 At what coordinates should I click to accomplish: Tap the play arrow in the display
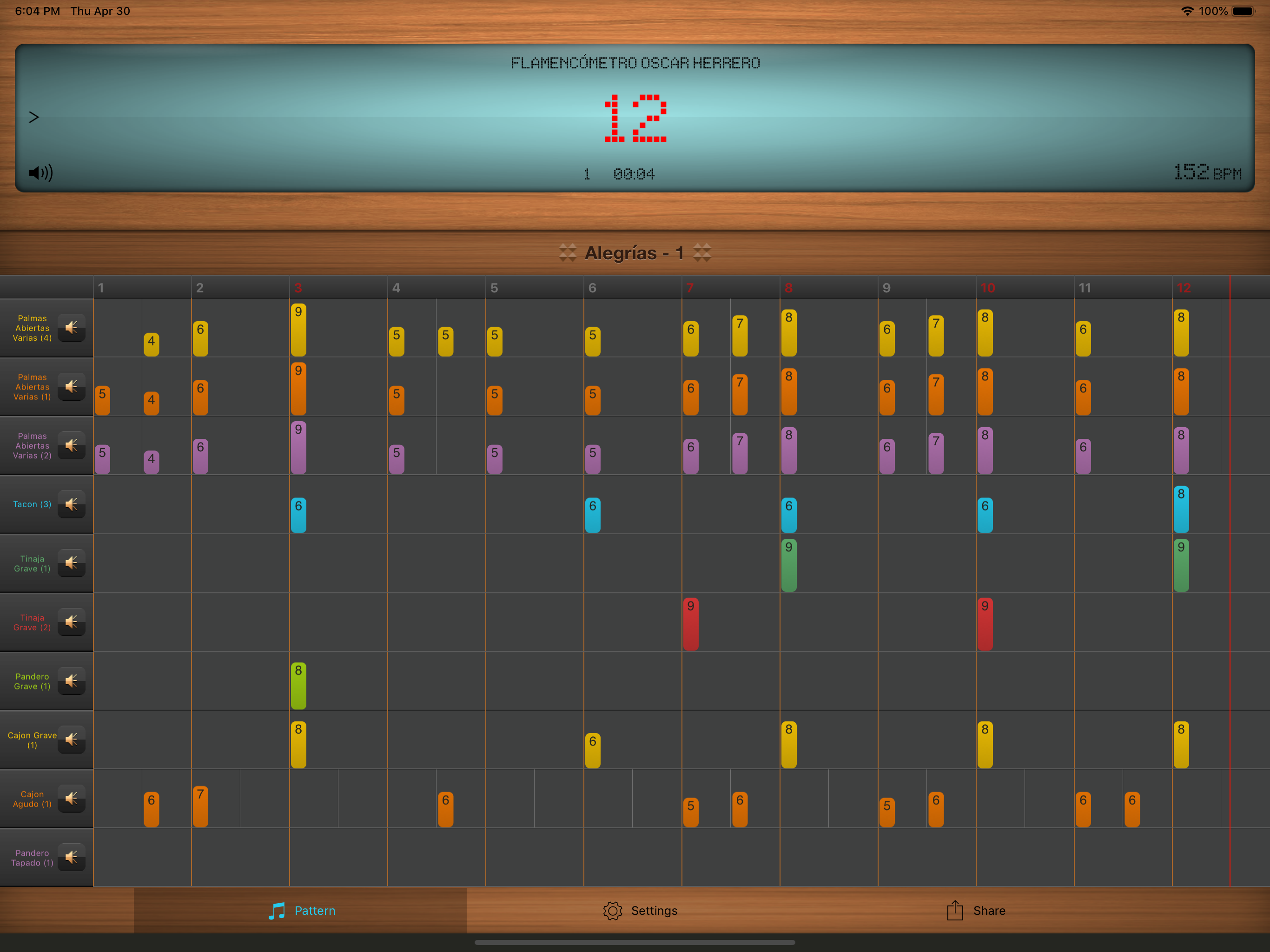click(x=34, y=117)
